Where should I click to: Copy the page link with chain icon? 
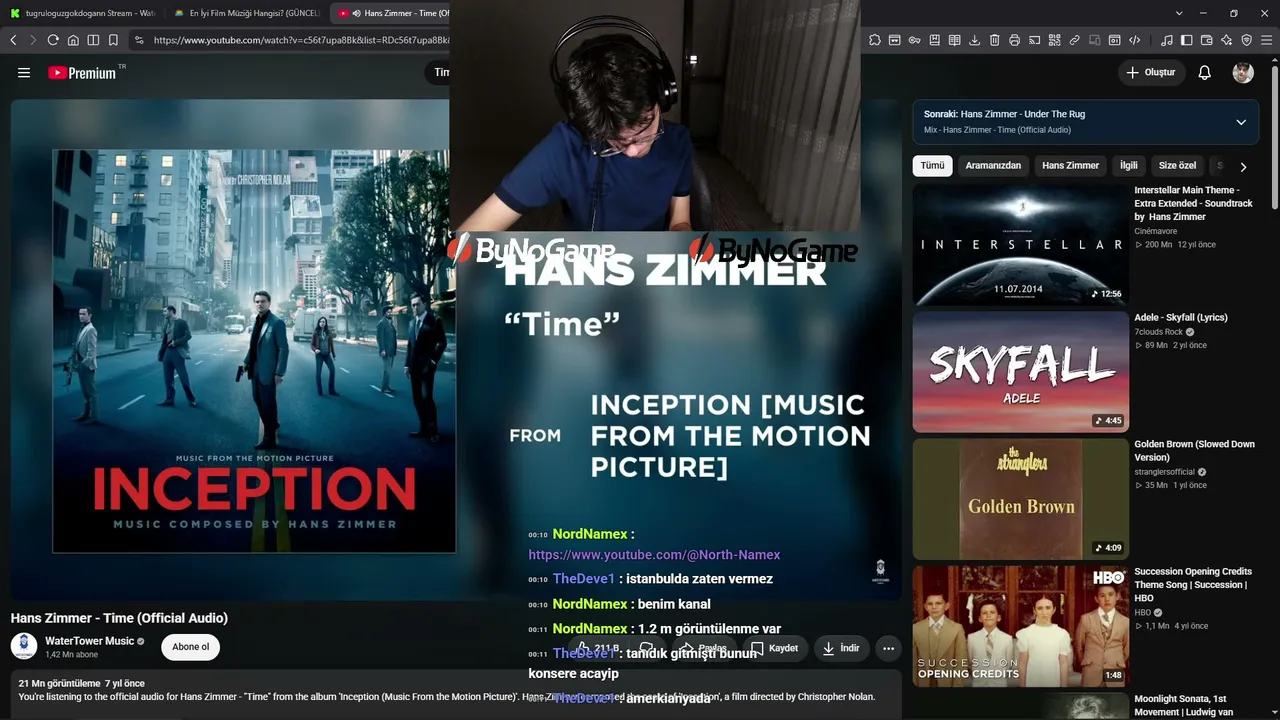(x=1075, y=40)
